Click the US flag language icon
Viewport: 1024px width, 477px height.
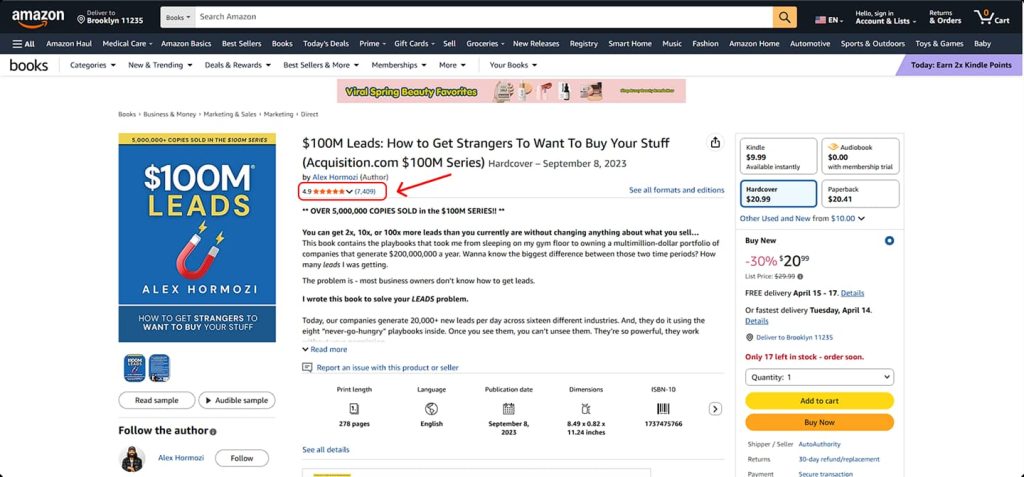tap(820, 20)
